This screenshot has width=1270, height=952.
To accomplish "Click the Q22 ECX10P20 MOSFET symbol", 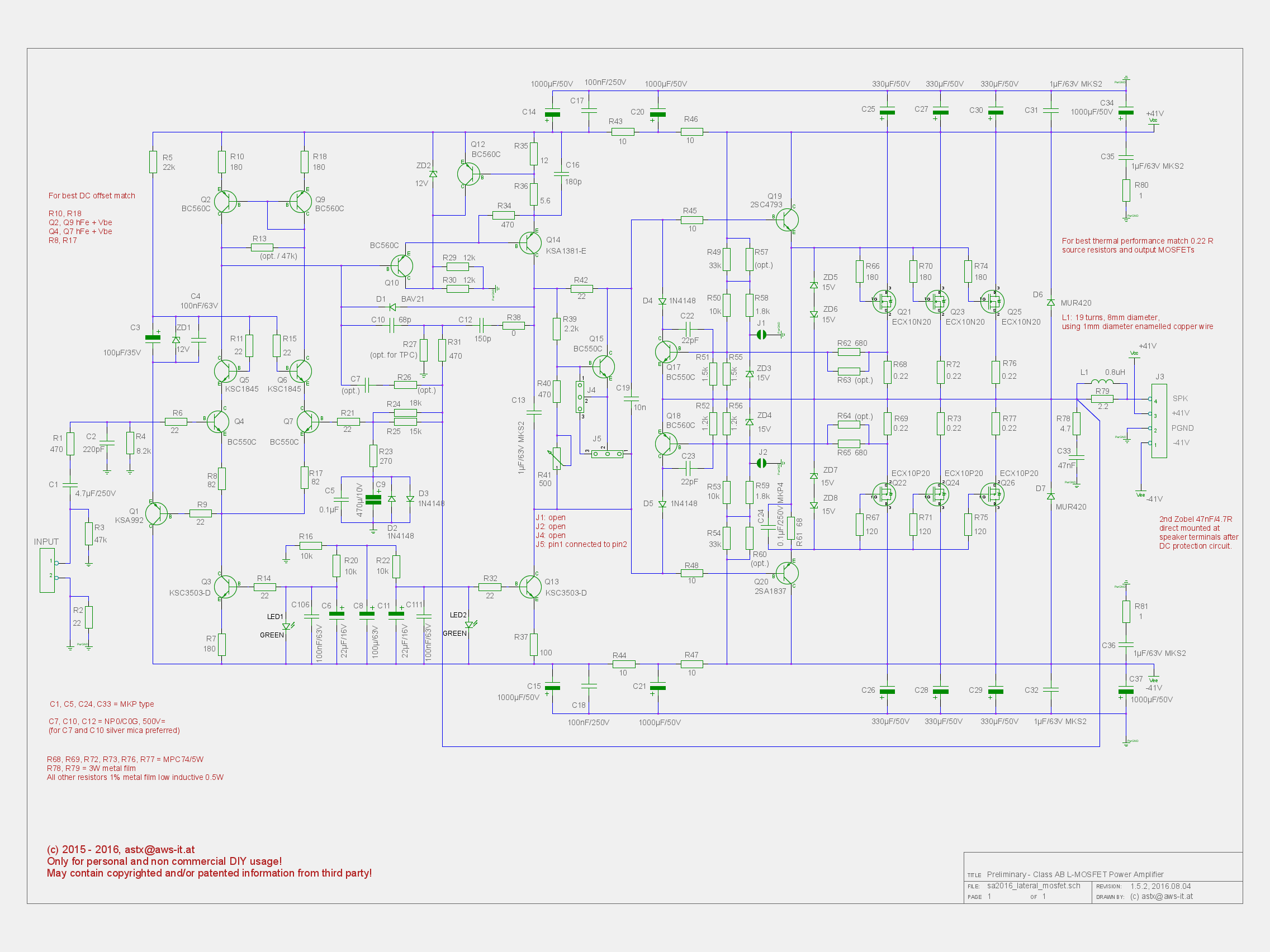I will click(x=884, y=494).
